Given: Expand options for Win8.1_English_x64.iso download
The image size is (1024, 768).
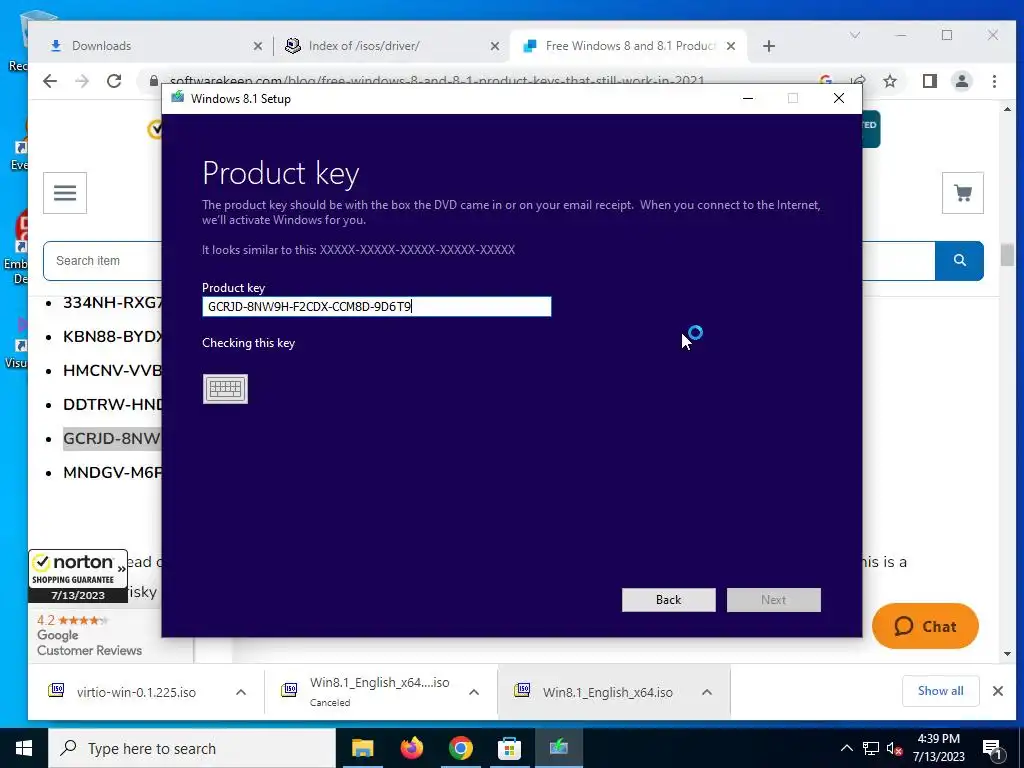Looking at the screenshot, I should click(707, 692).
